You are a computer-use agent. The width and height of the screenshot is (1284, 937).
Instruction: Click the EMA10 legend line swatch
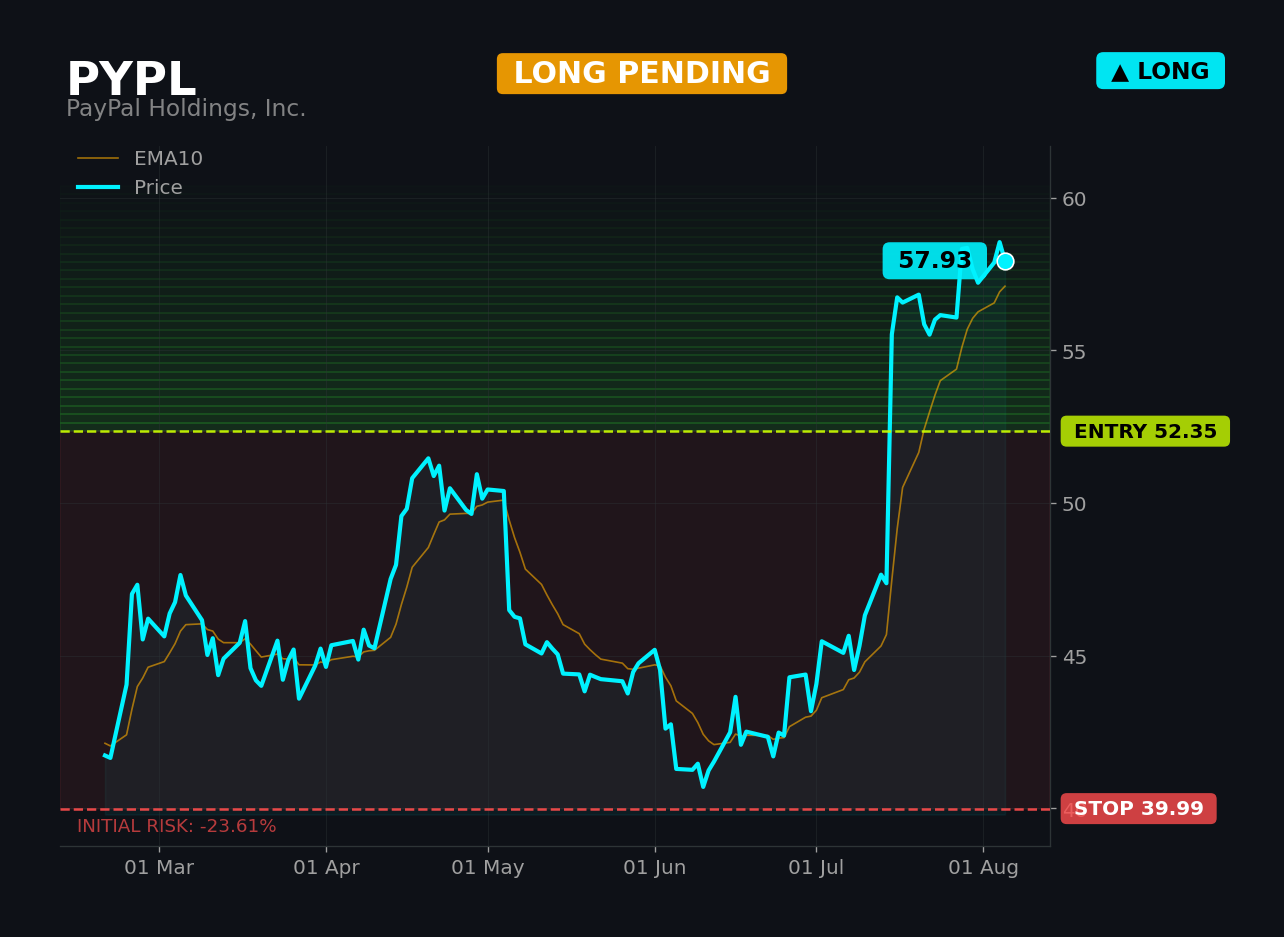[x=98, y=159]
